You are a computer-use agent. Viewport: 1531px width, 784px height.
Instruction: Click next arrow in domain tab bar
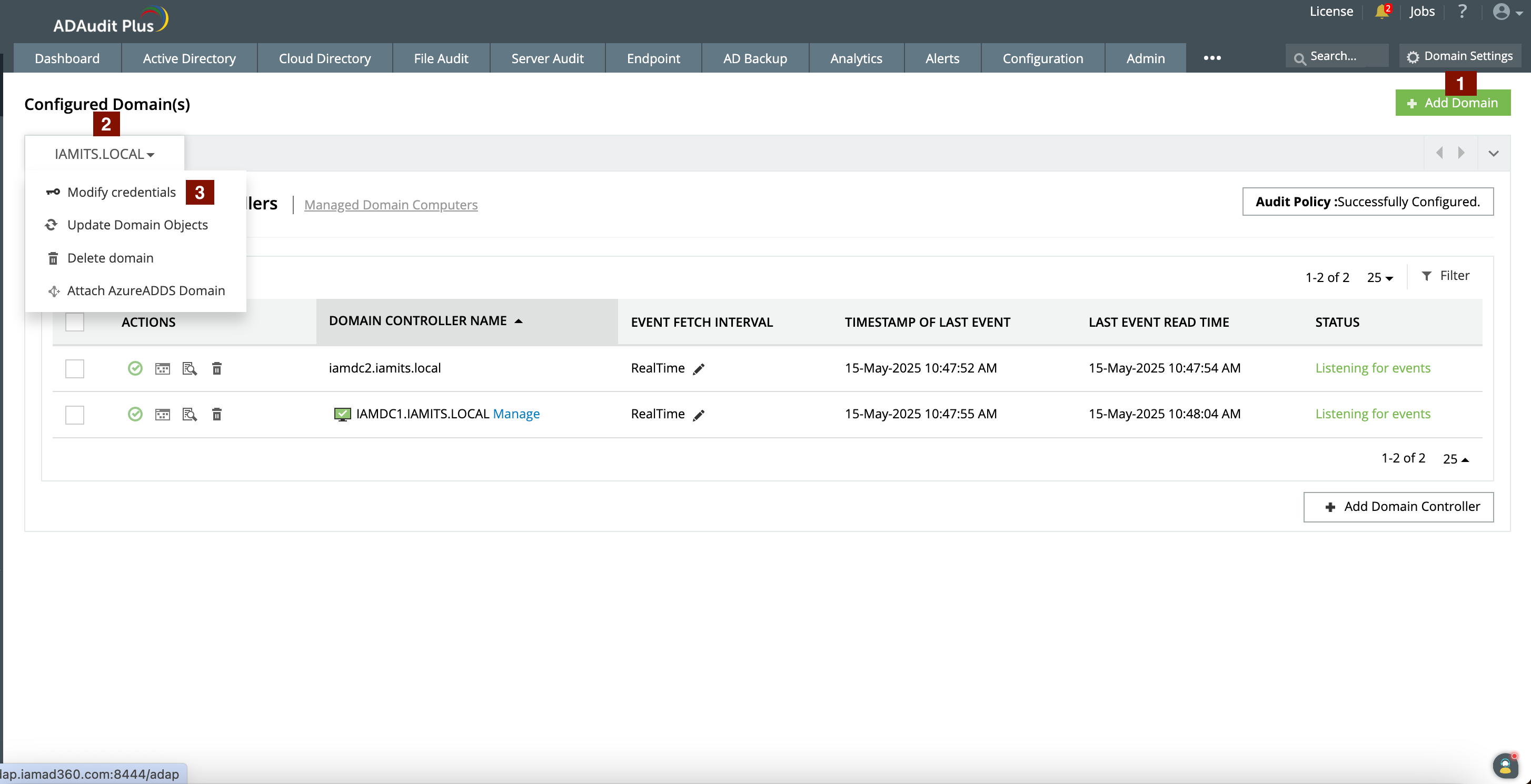tap(1461, 153)
